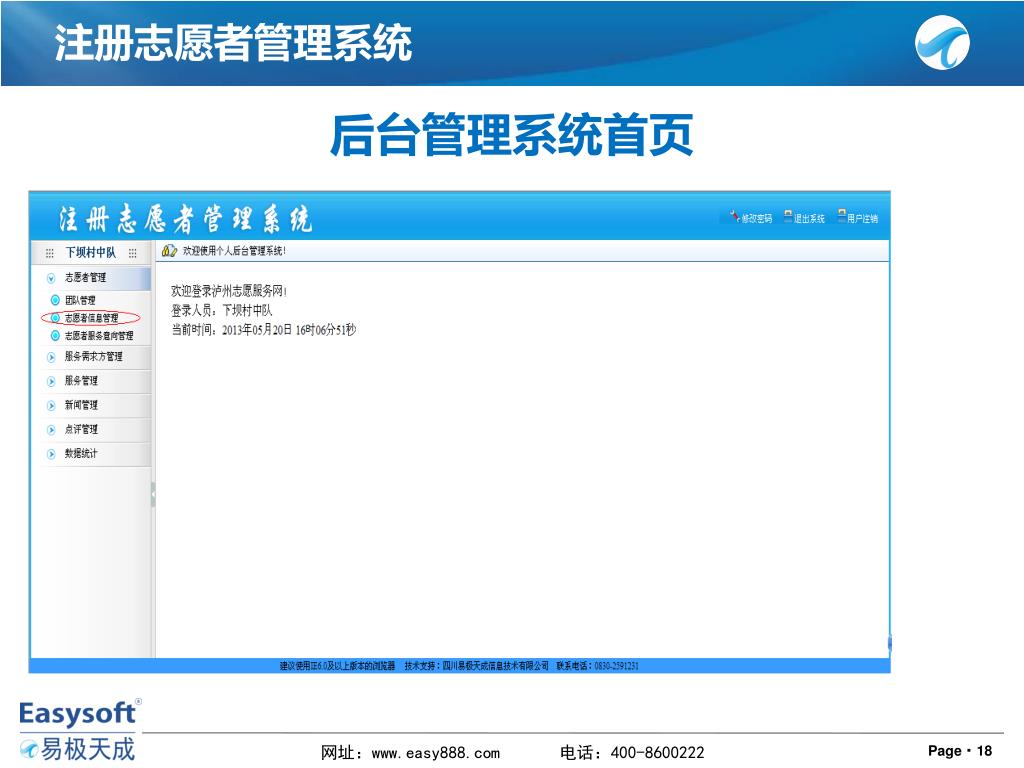
Task: Click the welcome icon before 欢迎使用个人后台管理系统
Action: (x=169, y=251)
